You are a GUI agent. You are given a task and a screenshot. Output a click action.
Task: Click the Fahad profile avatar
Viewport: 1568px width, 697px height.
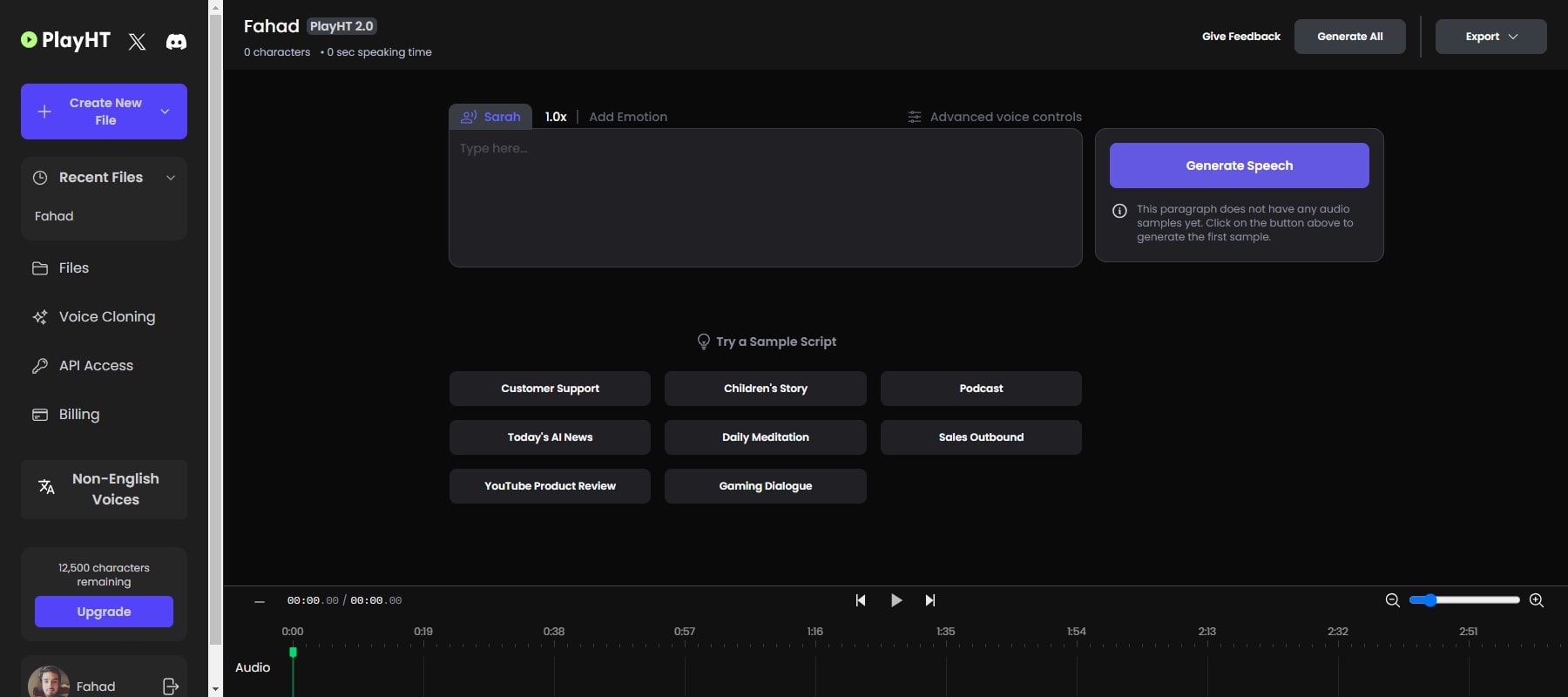(48, 682)
